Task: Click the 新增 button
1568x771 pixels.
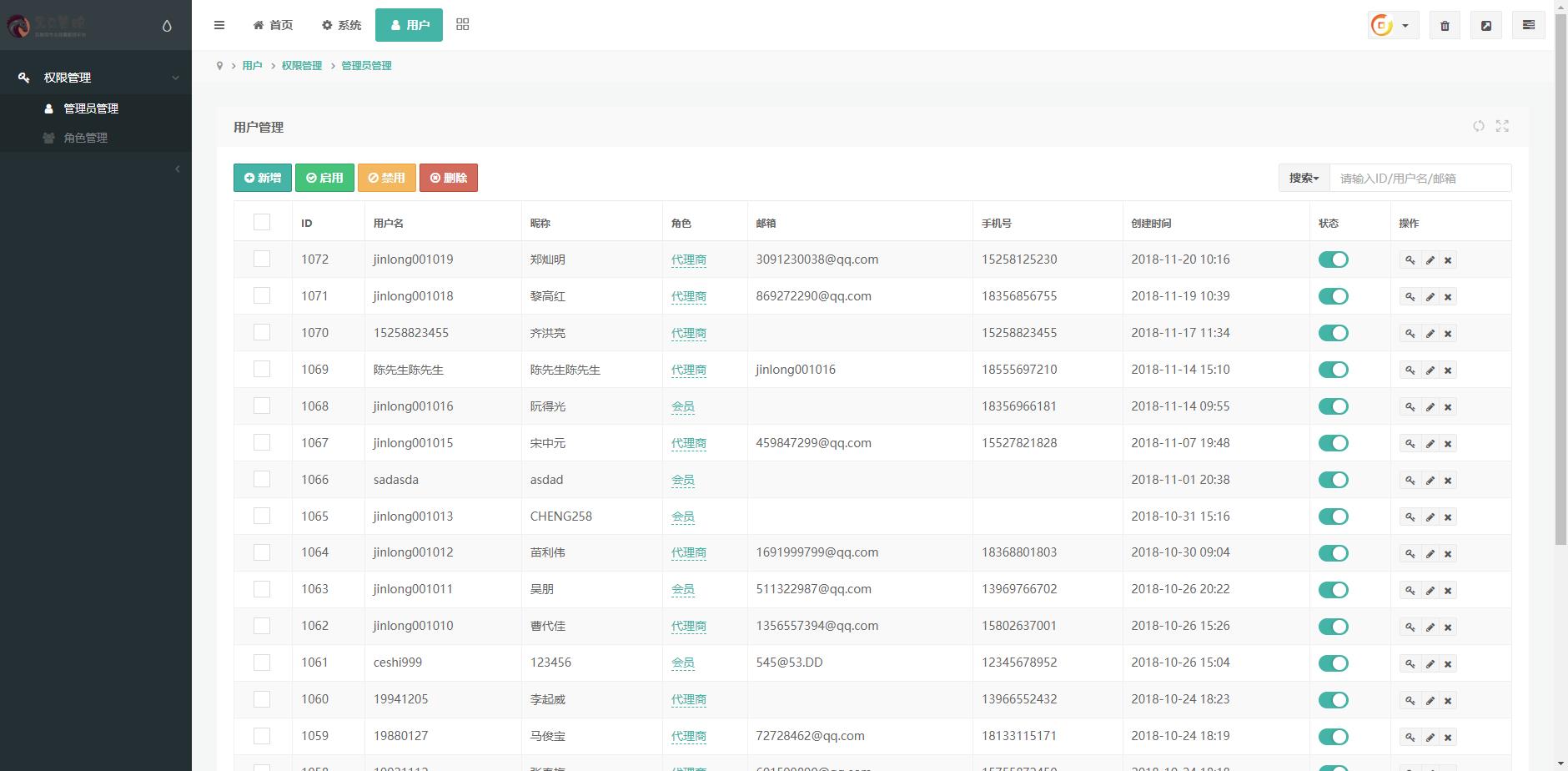Action: point(263,178)
